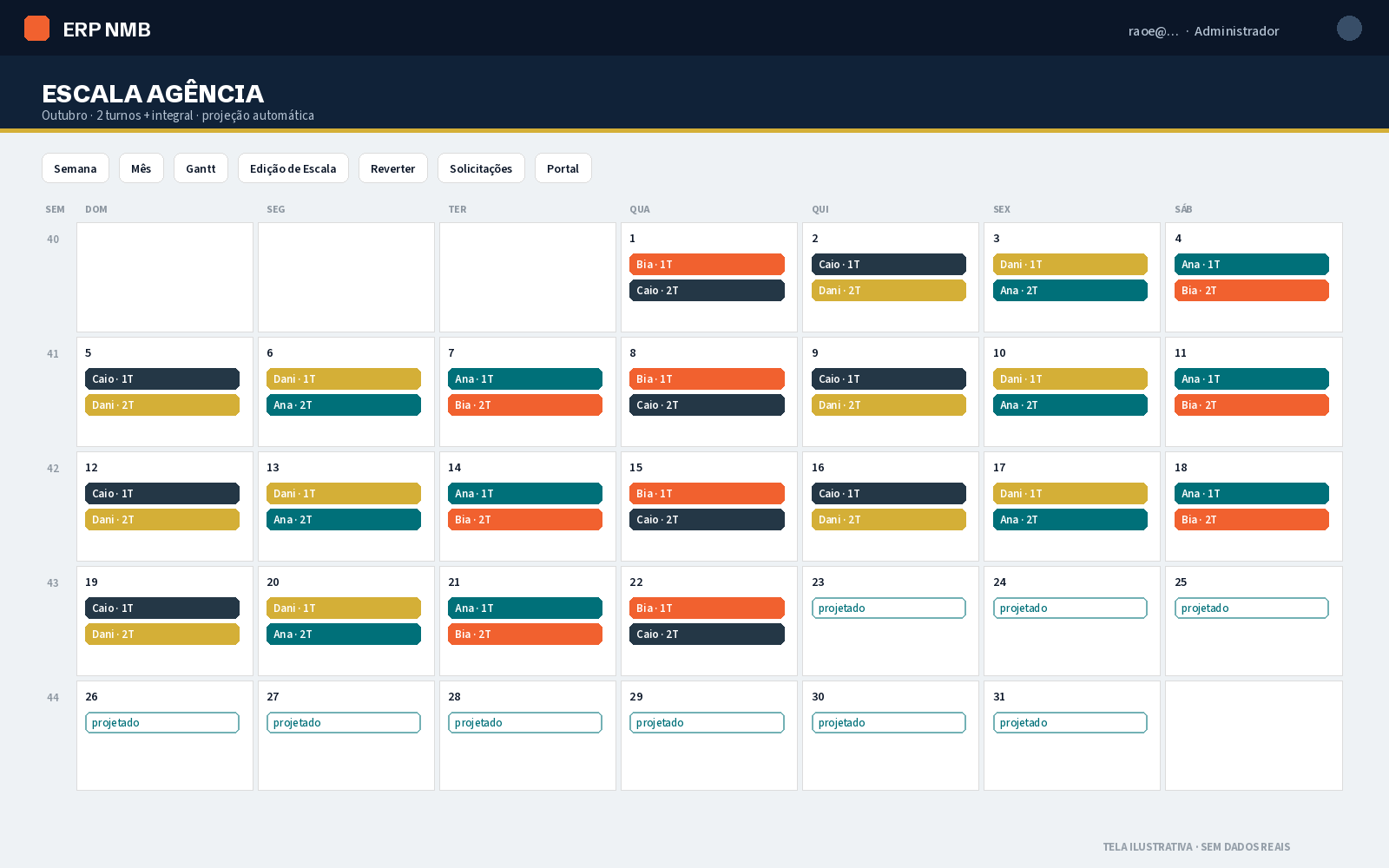
Task: Open the user avatar in the header
Action: (x=1349, y=29)
